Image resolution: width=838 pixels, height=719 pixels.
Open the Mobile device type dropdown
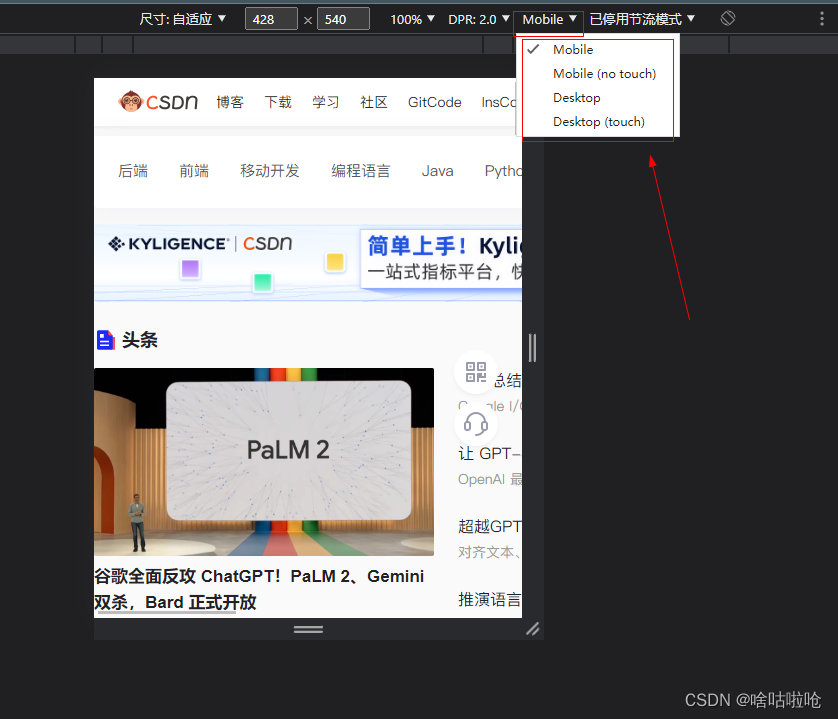pos(549,19)
